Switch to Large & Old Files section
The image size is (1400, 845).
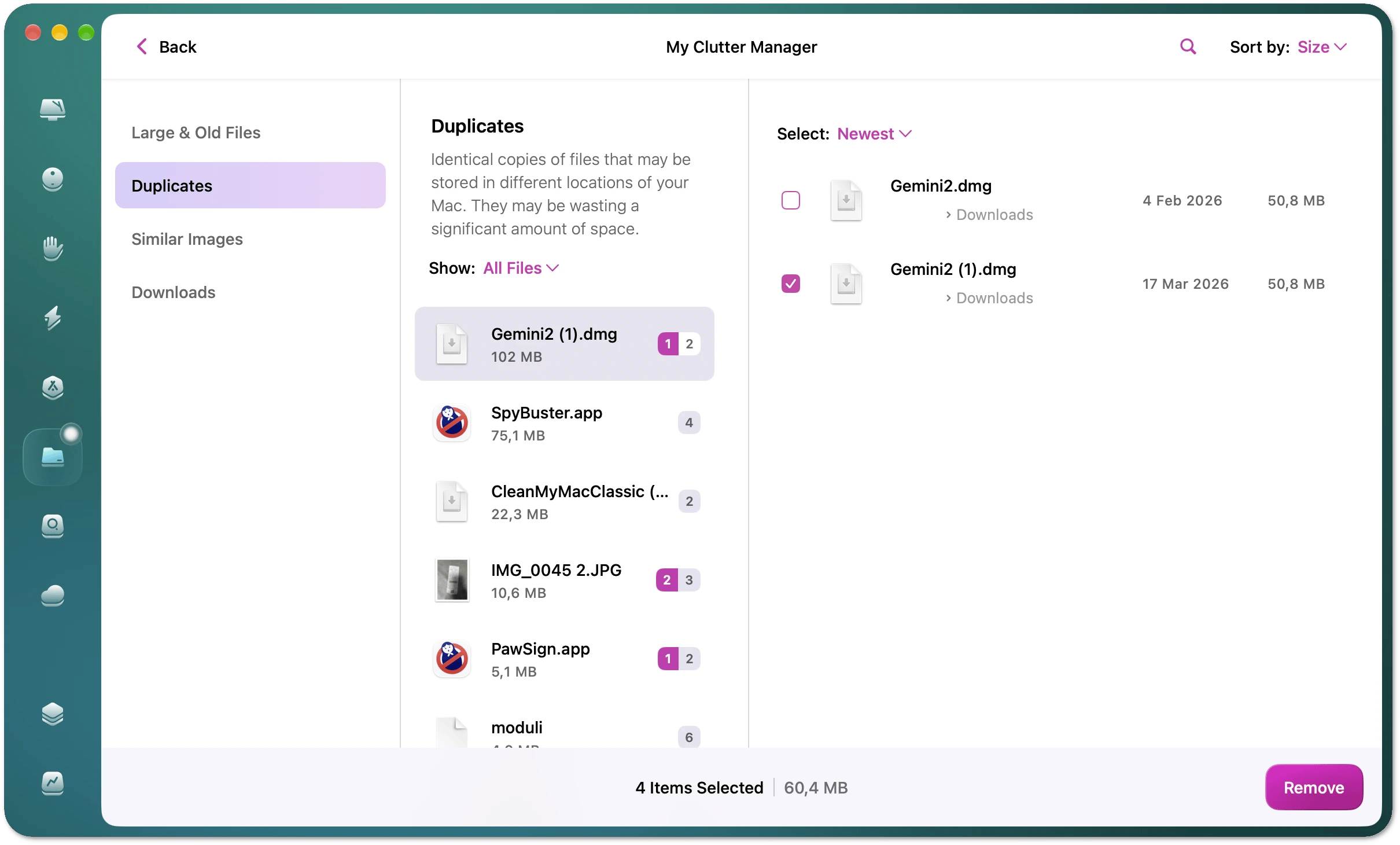click(x=250, y=133)
